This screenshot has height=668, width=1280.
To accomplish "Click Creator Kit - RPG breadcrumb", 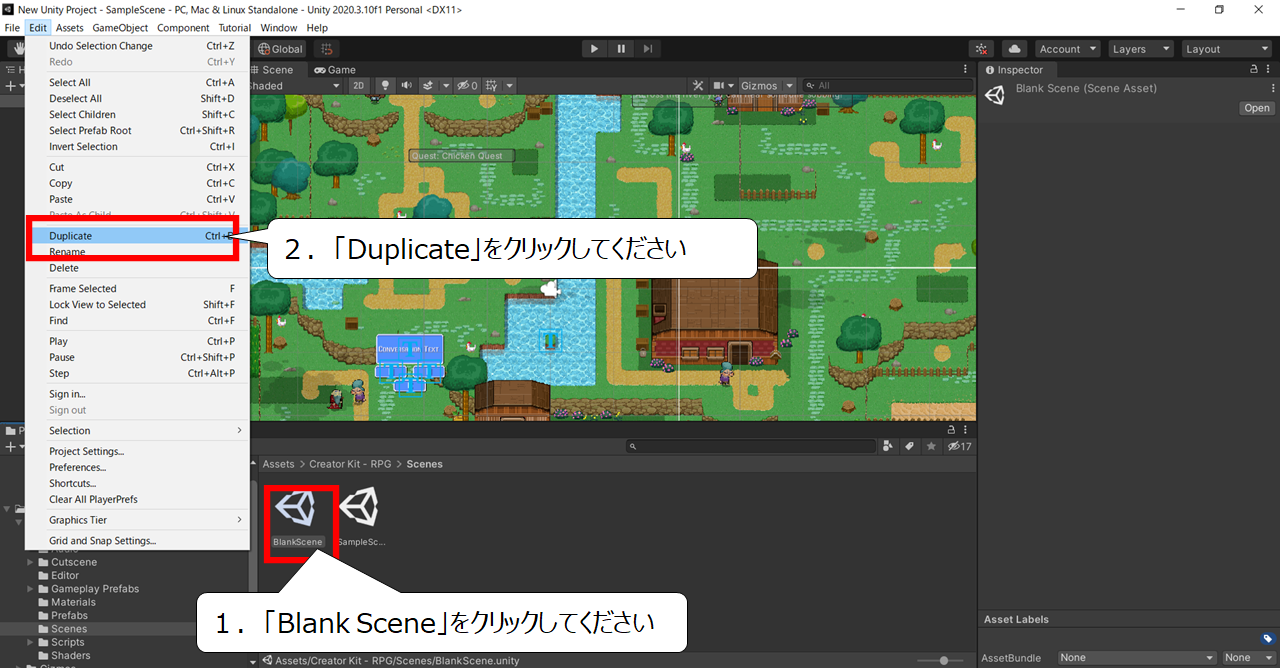I will coord(351,464).
